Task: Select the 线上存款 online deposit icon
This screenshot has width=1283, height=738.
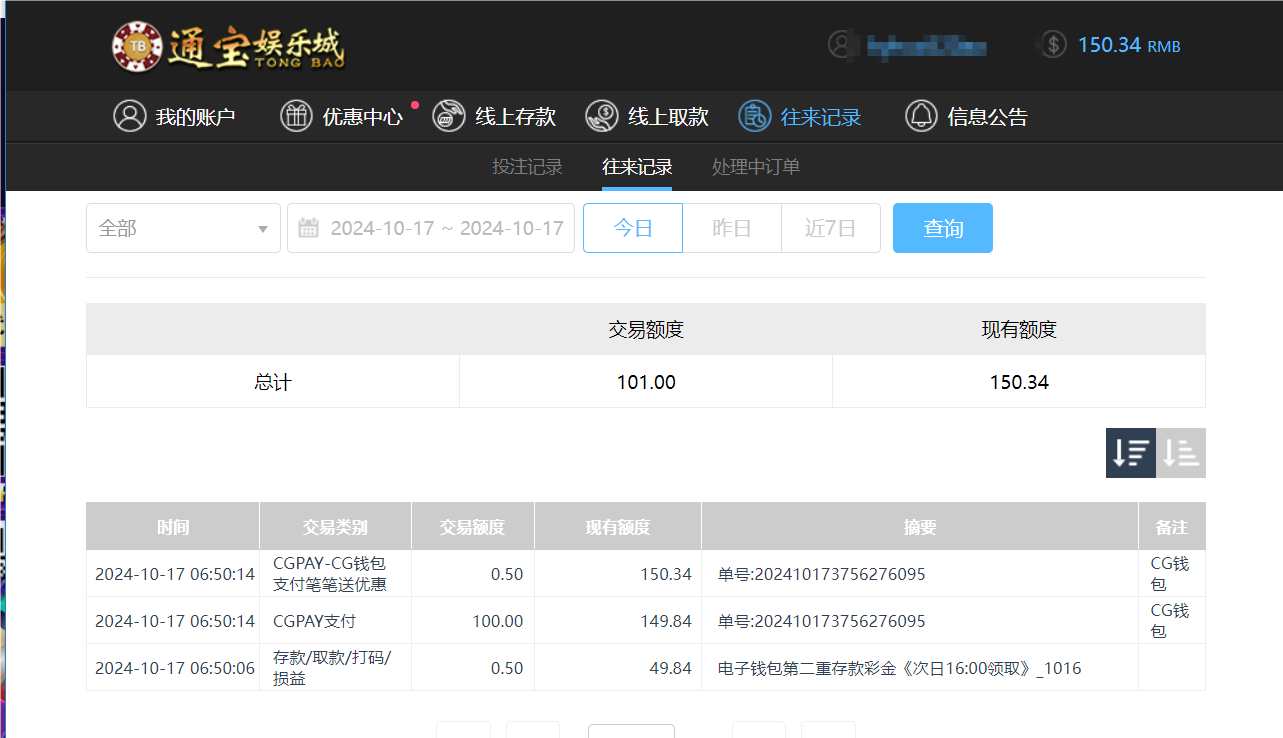Action: pos(448,116)
